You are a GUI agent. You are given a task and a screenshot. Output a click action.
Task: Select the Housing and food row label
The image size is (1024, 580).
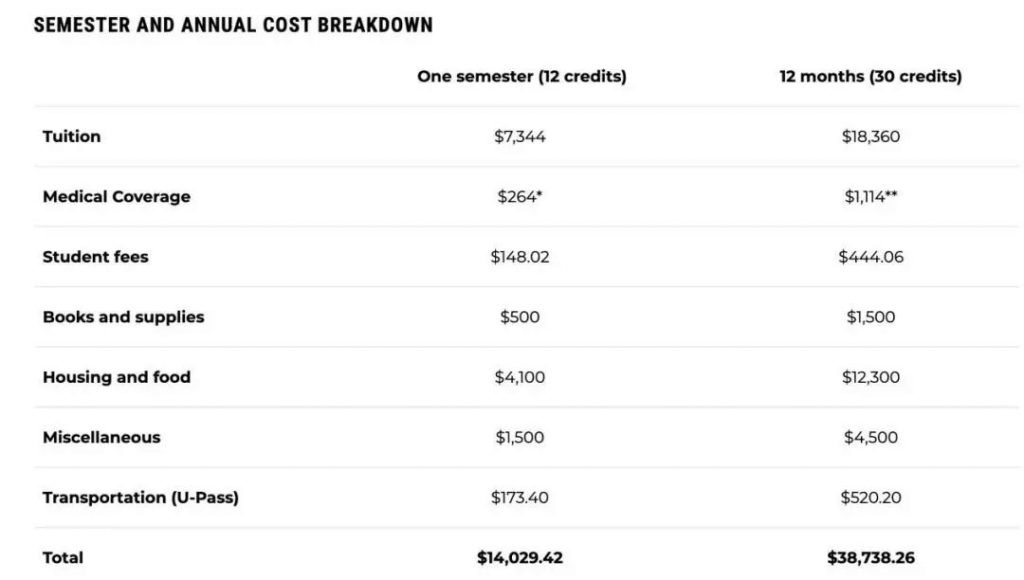tap(116, 377)
